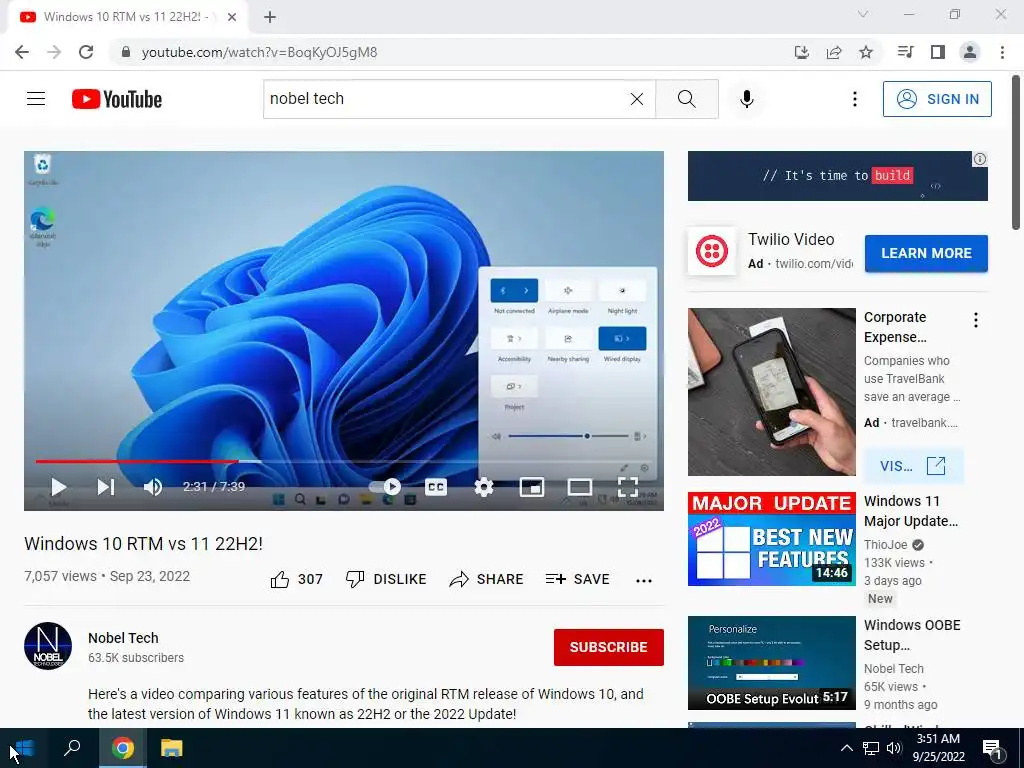Screen dimensions: 1024x768
Task: Open Windows 11 Major Update title
Action: (x=911, y=511)
